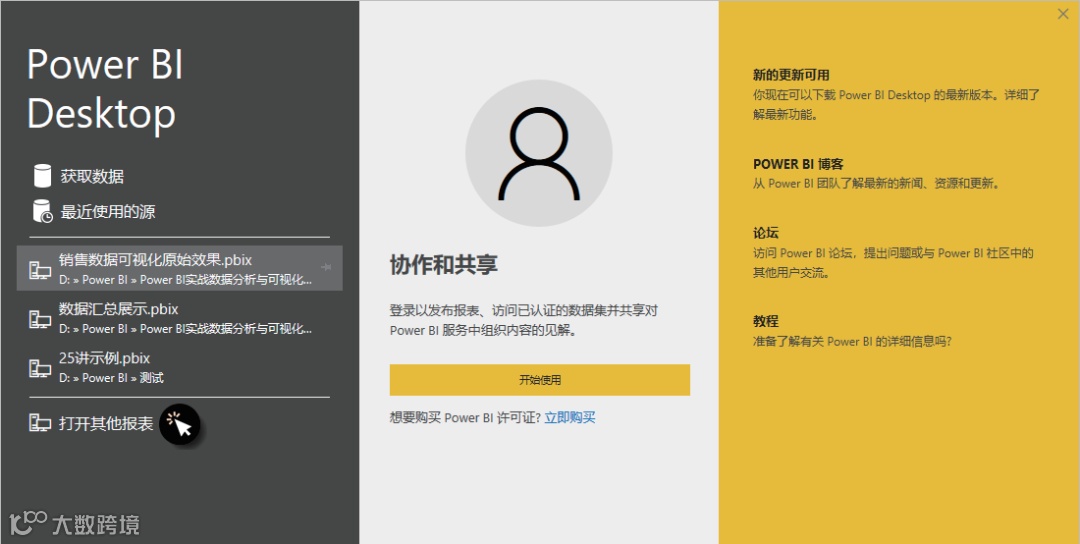Close the splash screen with the X
The width and height of the screenshot is (1080, 544).
tap(1063, 13)
